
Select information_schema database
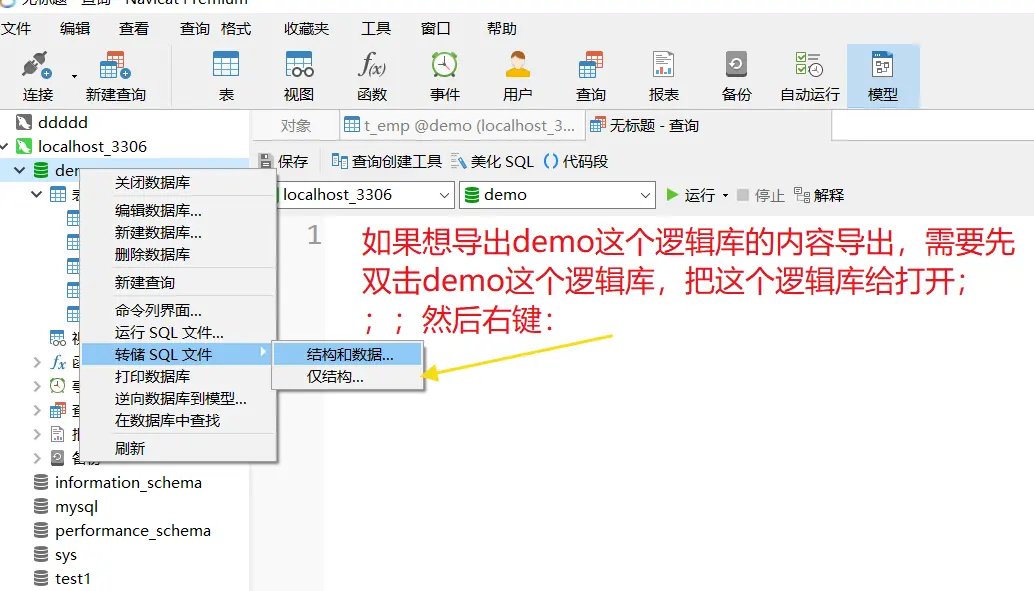pyautogui.click(x=128, y=482)
